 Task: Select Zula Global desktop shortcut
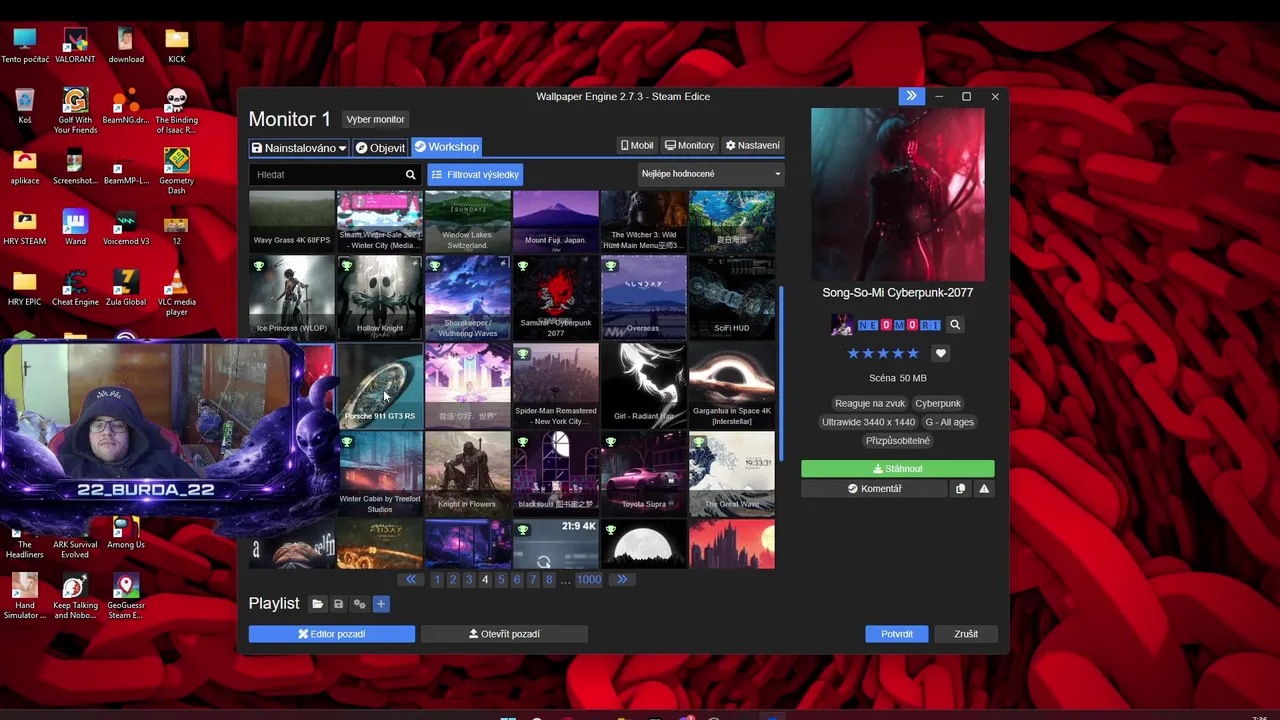[x=126, y=288]
